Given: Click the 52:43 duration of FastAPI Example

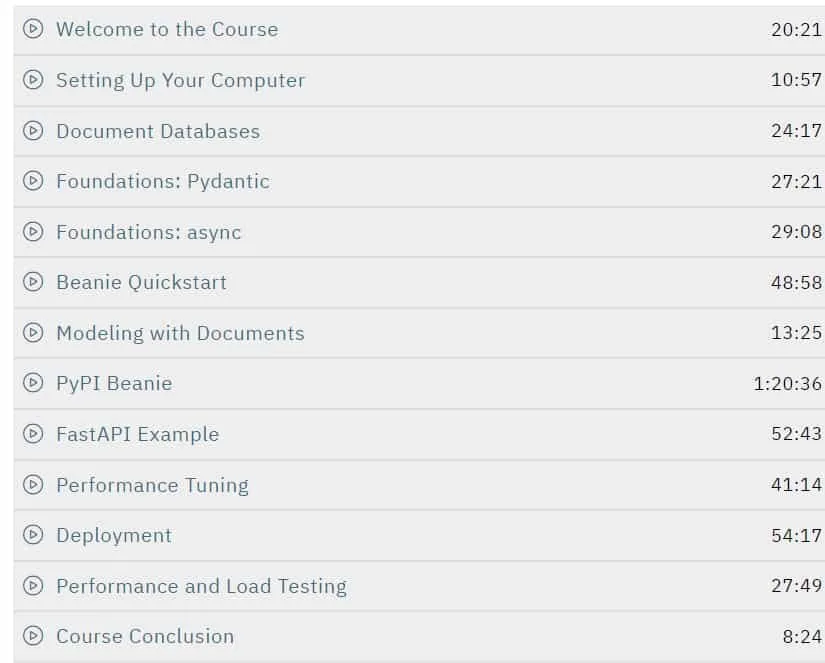Looking at the screenshot, I should pos(797,434).
